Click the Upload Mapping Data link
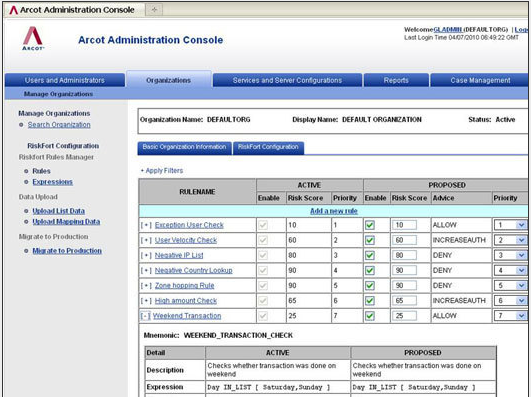Screen dimensions: 531x397 [x=66, y=222]
